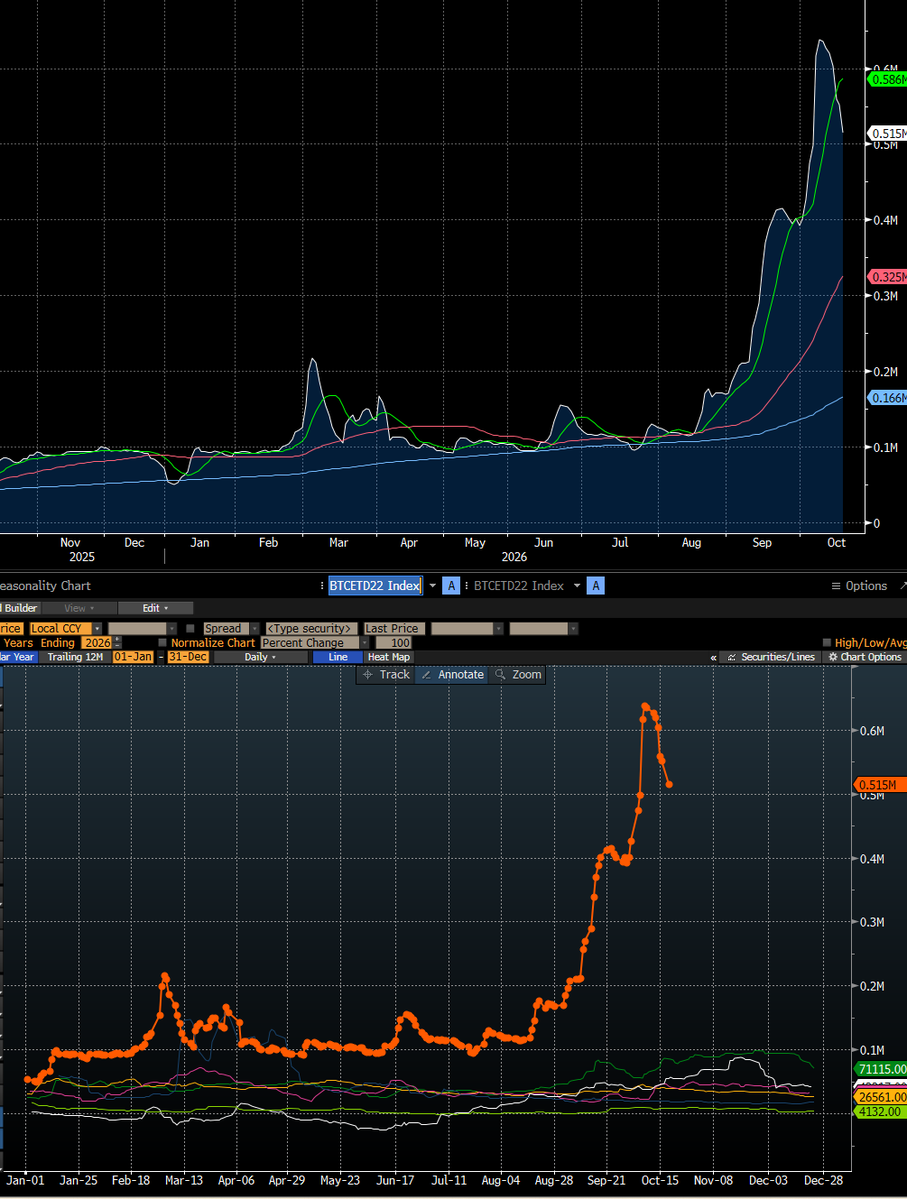Click the 0.586M green value label
This screenshot has width=907, height=1199.
point(886,79)
